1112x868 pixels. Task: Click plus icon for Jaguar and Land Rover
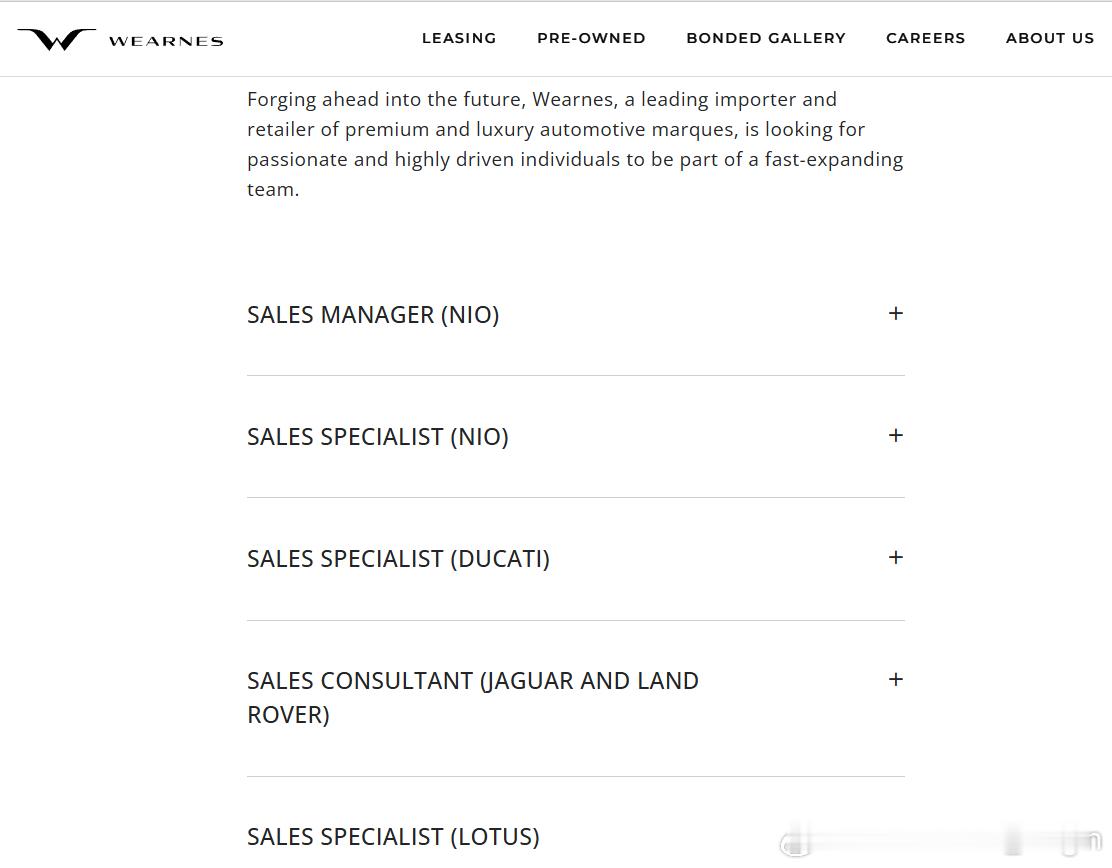(x=896, y=679)
